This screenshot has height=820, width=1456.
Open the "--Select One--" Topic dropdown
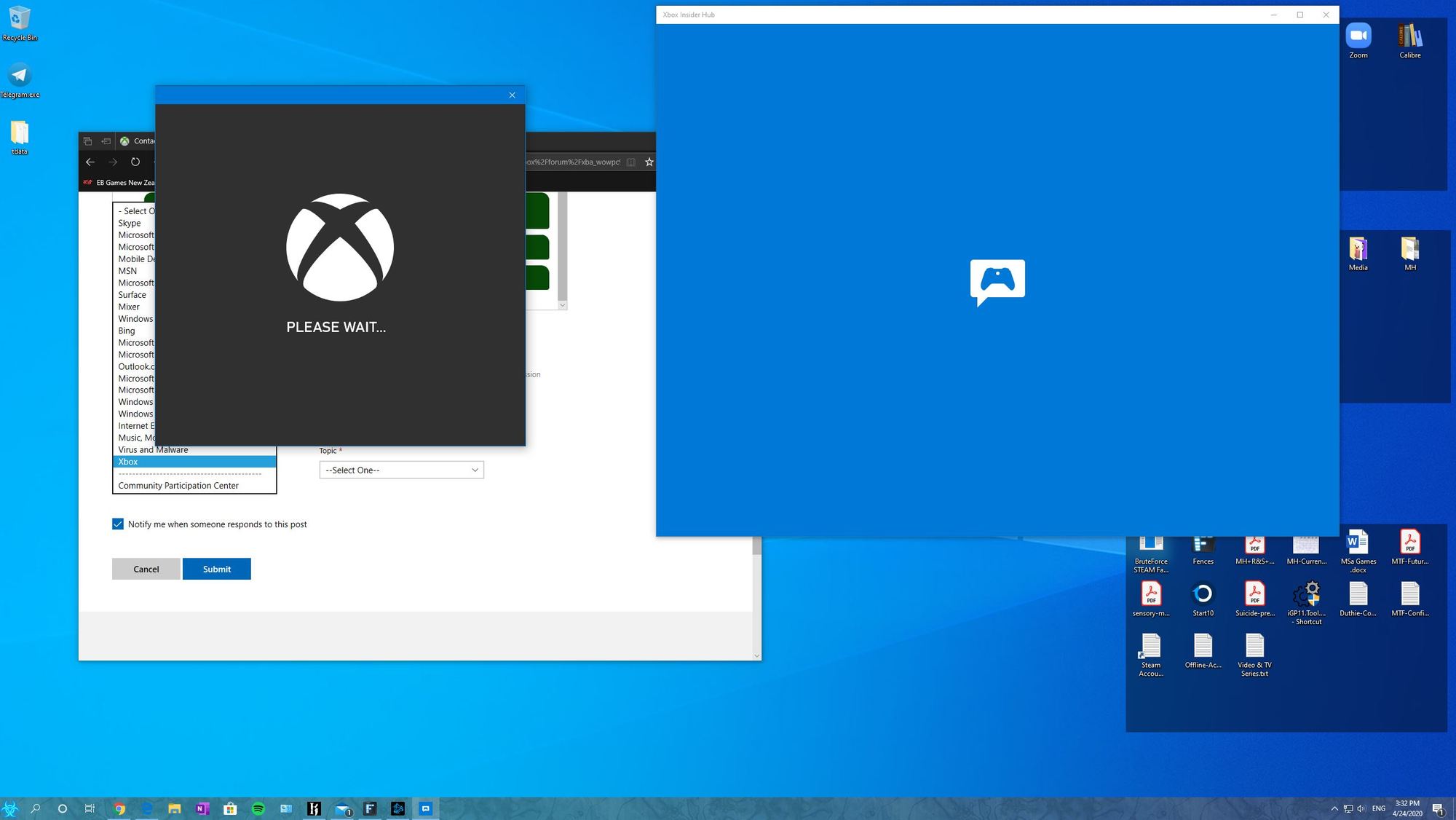coord(401,470)
